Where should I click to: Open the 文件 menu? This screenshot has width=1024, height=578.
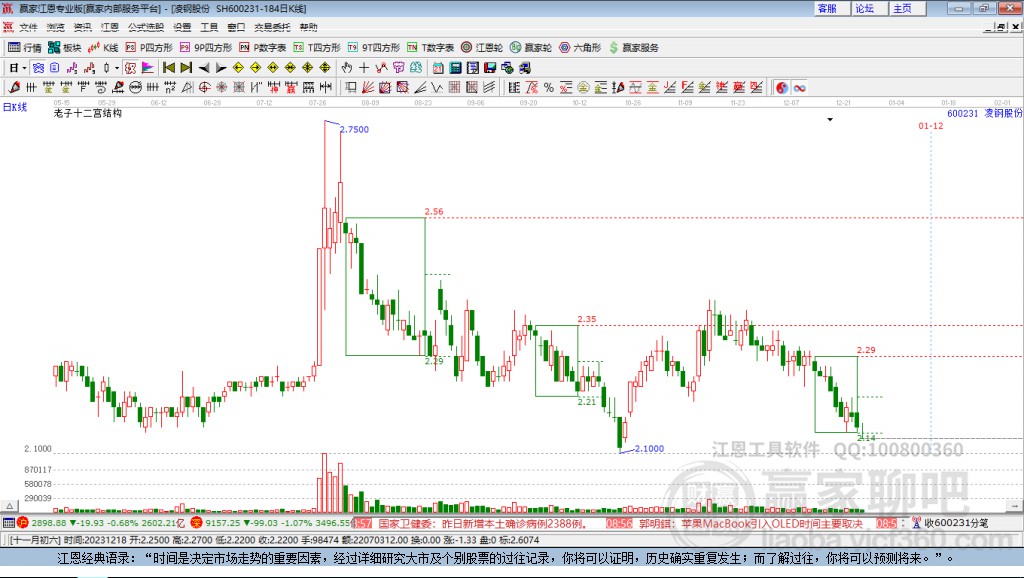(28, 27)
